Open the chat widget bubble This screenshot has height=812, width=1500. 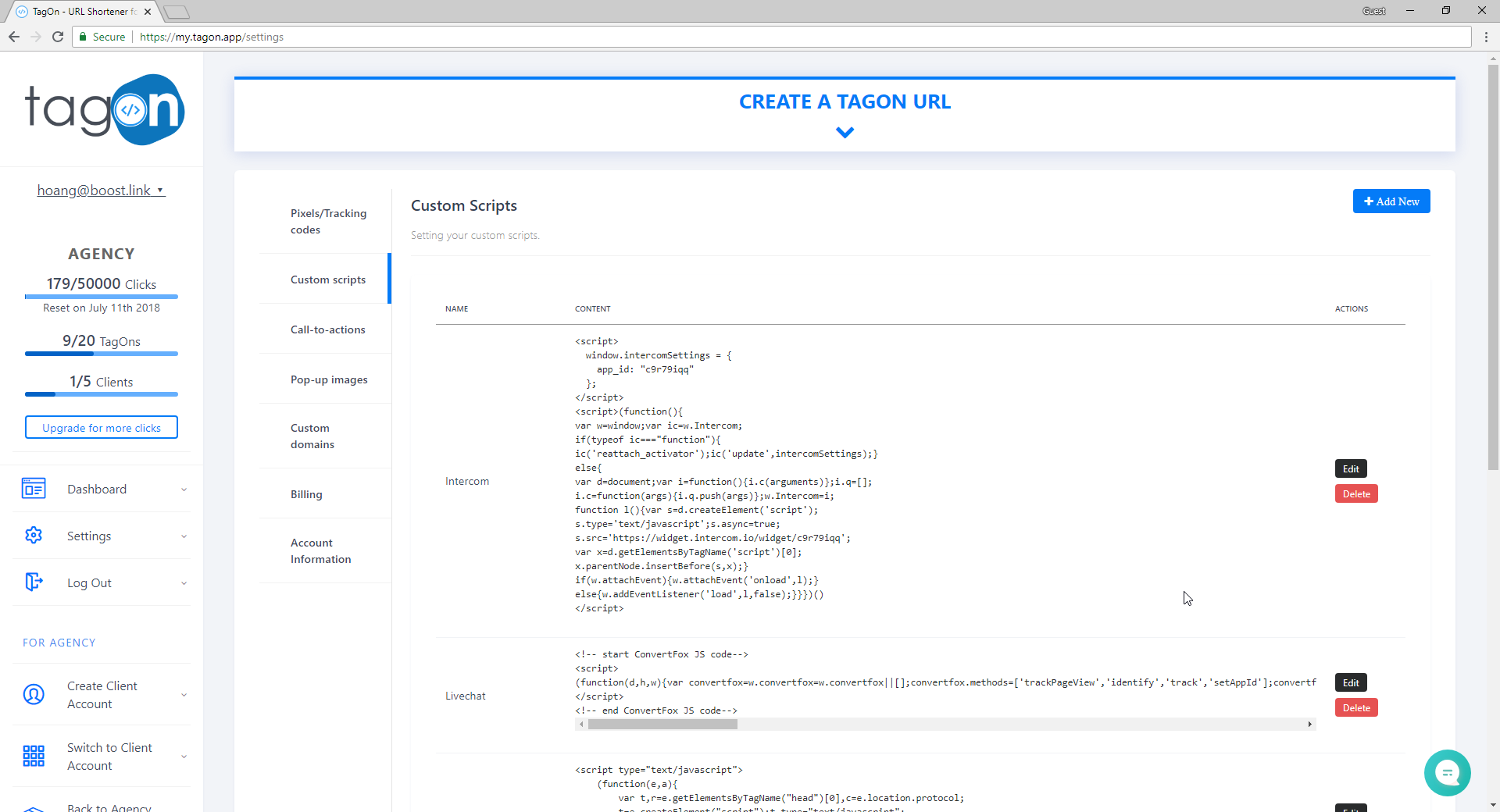[x=1447, y=773]
